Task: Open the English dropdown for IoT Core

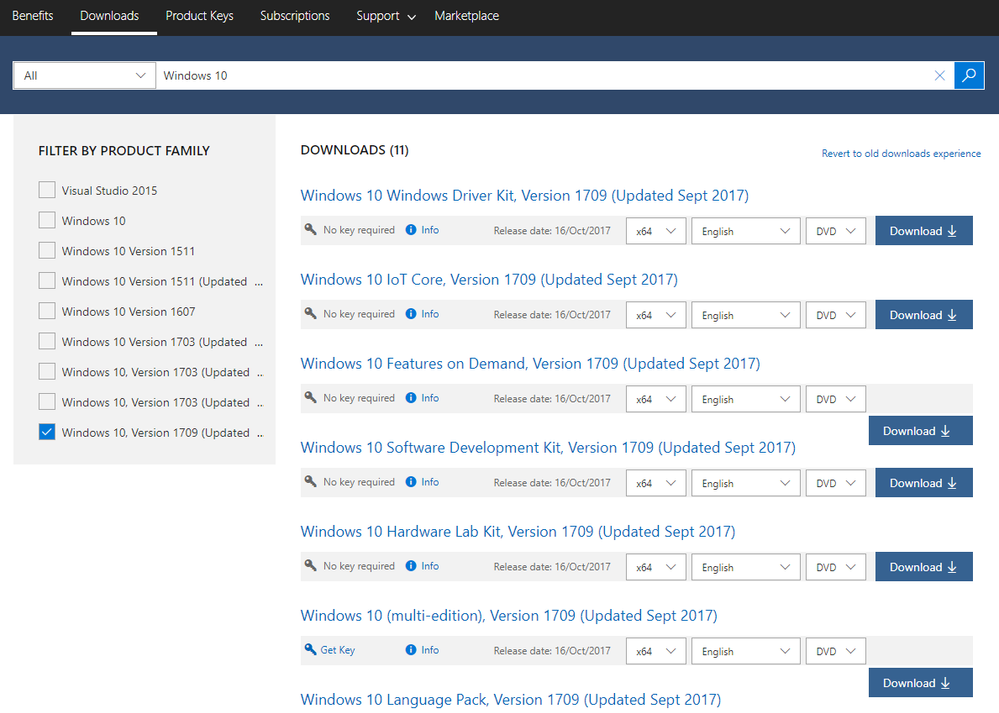Action: 745,315
